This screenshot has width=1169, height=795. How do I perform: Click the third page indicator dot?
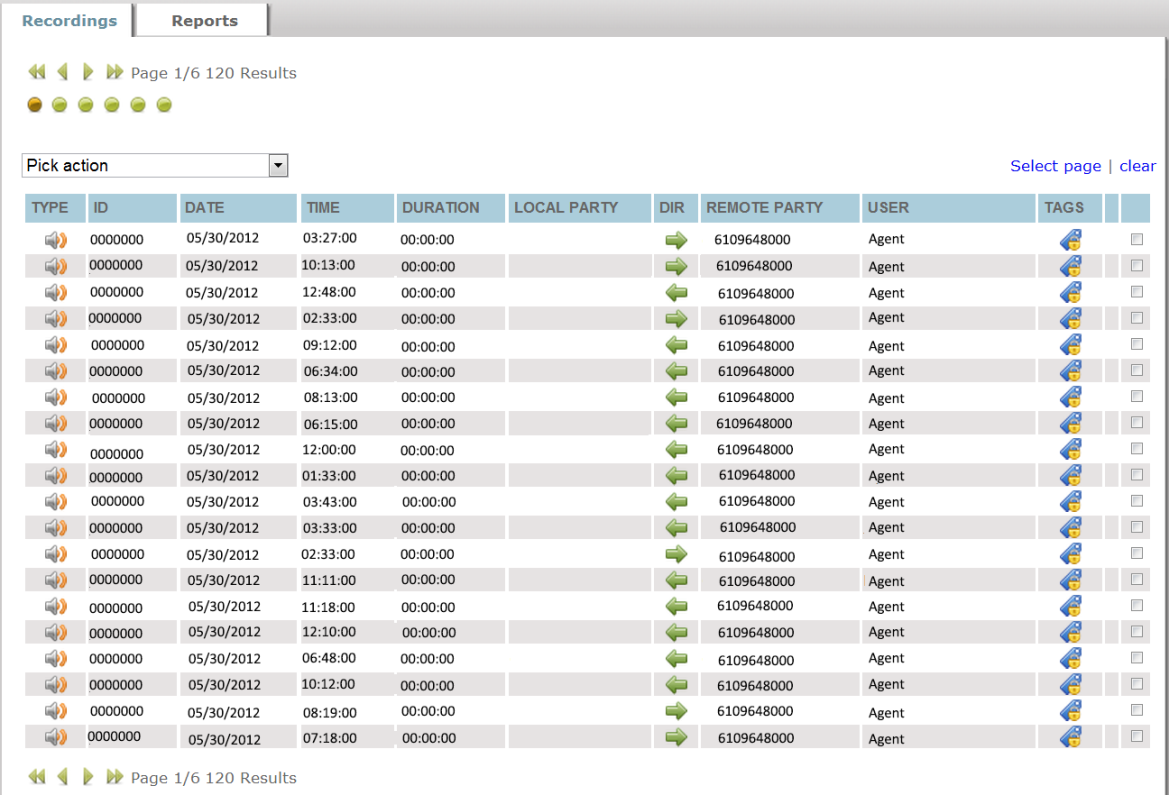point(86,105)
